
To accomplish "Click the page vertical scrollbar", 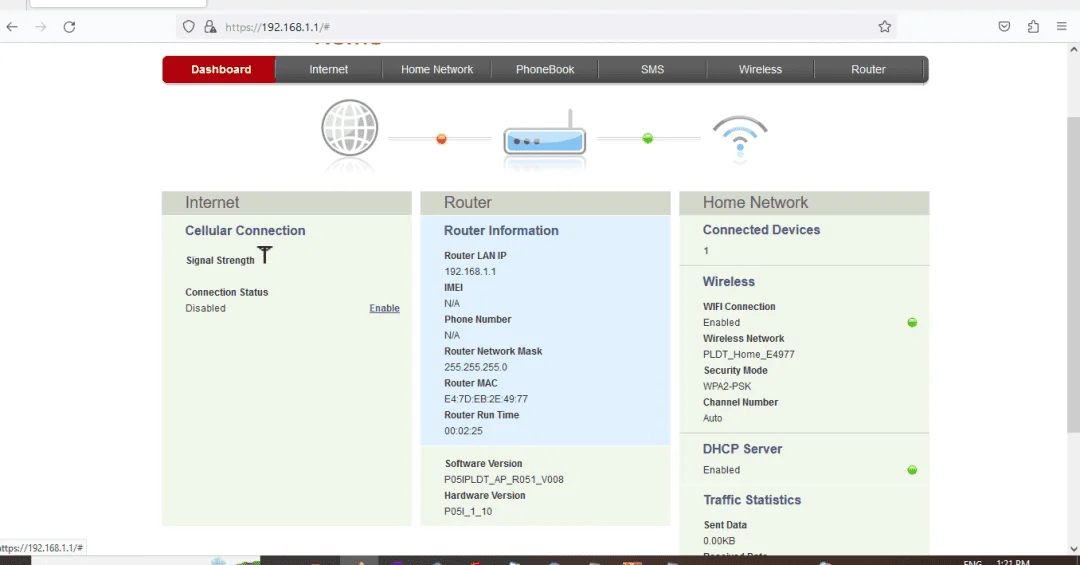I will pyautogui.click(x=1073, y=276).
